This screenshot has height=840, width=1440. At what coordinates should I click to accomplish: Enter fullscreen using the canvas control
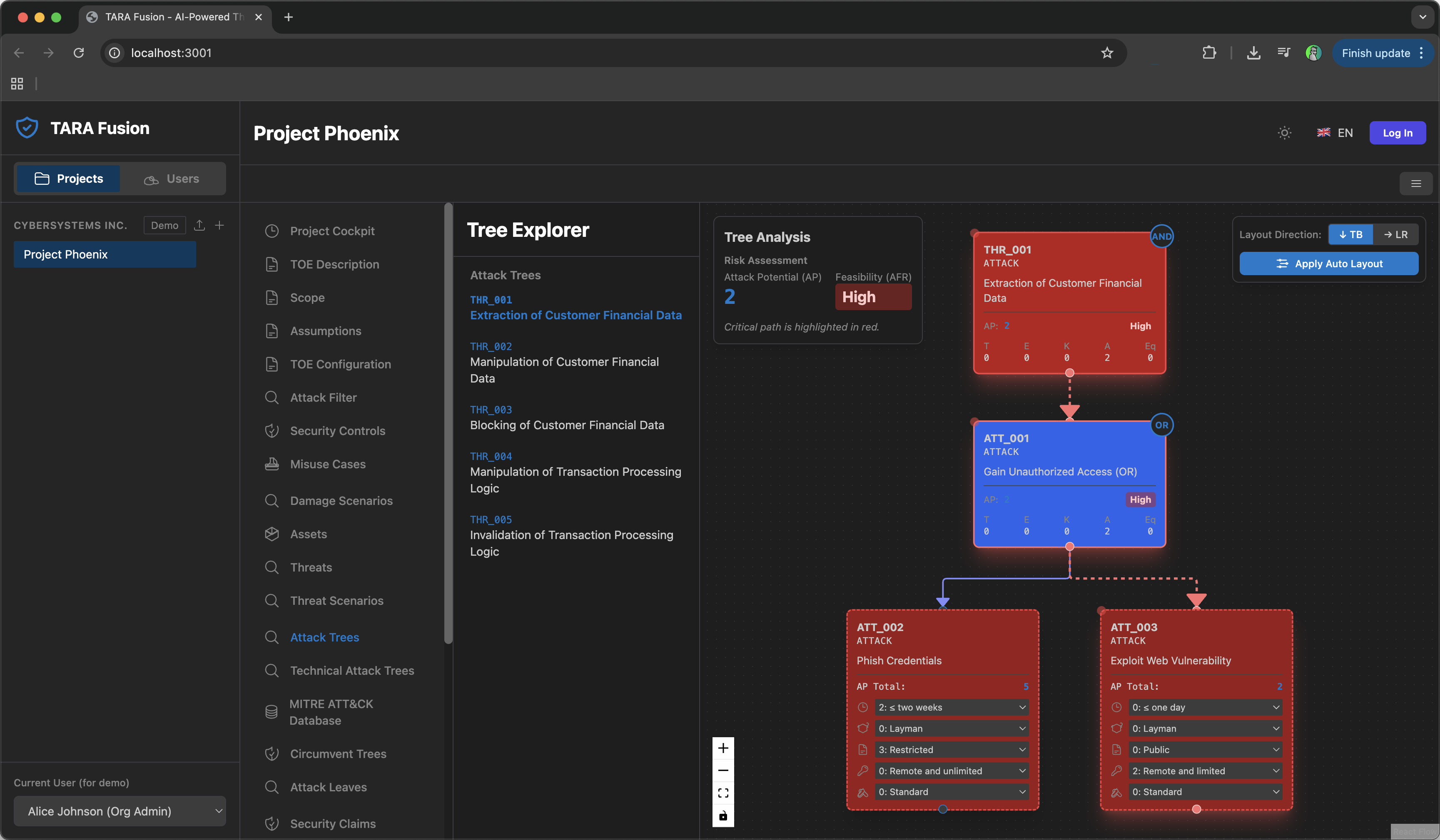(x=723, y=793)
